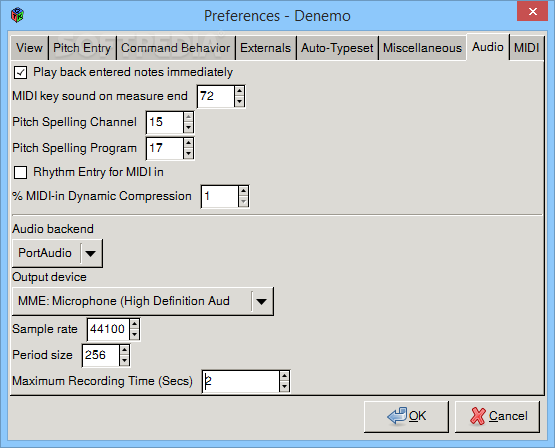Click the MIDI-in Dynamic Compression field
This screenshot has height=448, width=555.
click(219, 196)
